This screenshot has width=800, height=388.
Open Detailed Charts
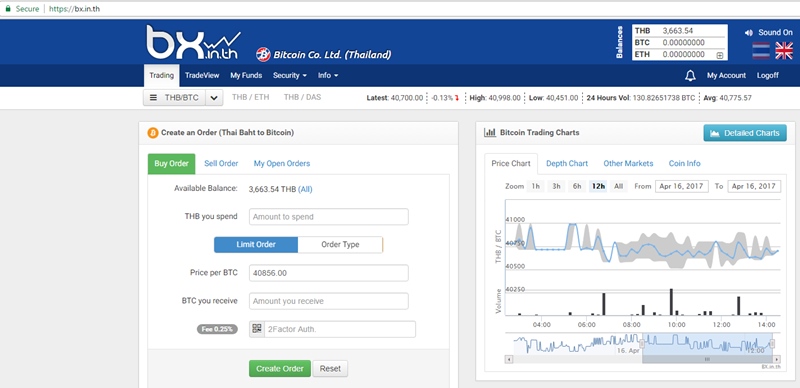[x=745, y=133]
